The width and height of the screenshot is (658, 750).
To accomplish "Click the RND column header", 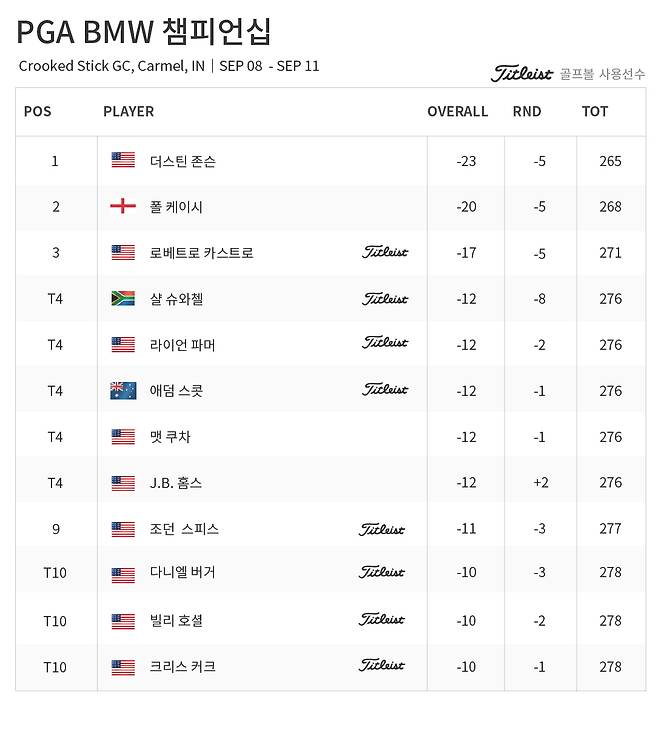I will pos(526,111).
